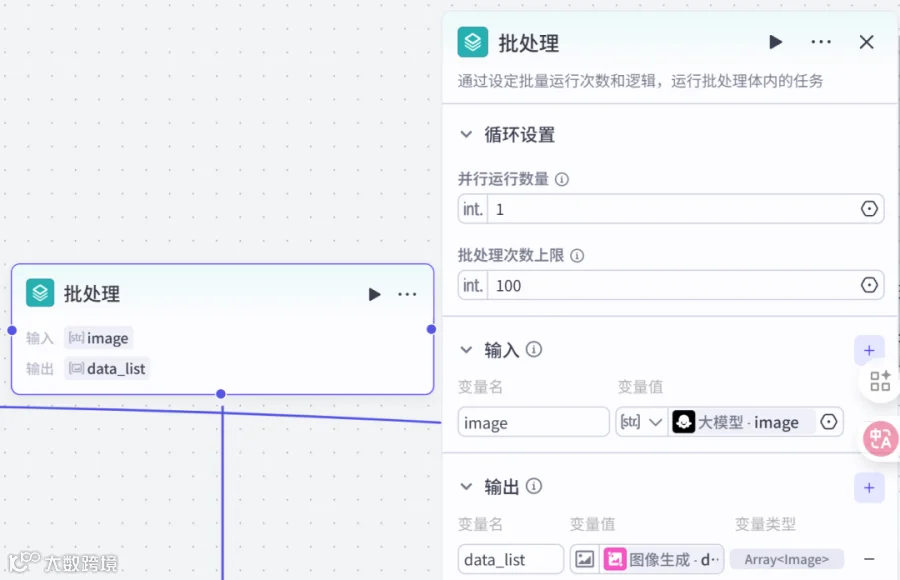The height and width of the screenshot is (580, 900).
Task: Open the str type dropdown for image
Action: (641, 422)
